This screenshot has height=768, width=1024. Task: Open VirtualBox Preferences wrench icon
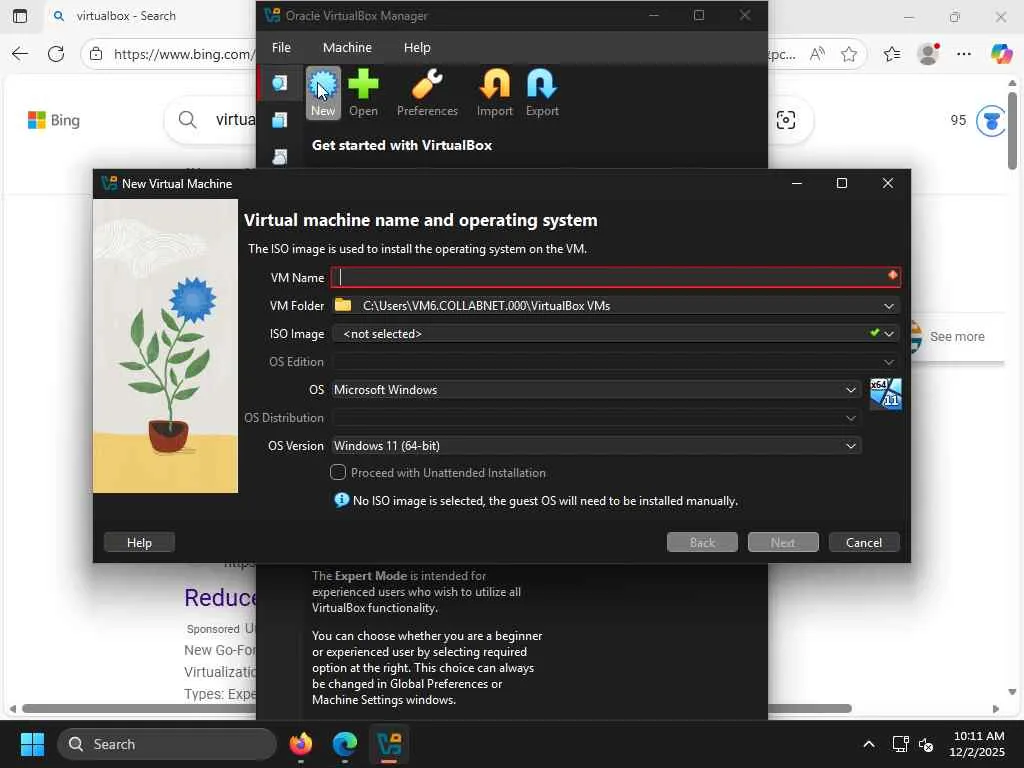[427, 93]
